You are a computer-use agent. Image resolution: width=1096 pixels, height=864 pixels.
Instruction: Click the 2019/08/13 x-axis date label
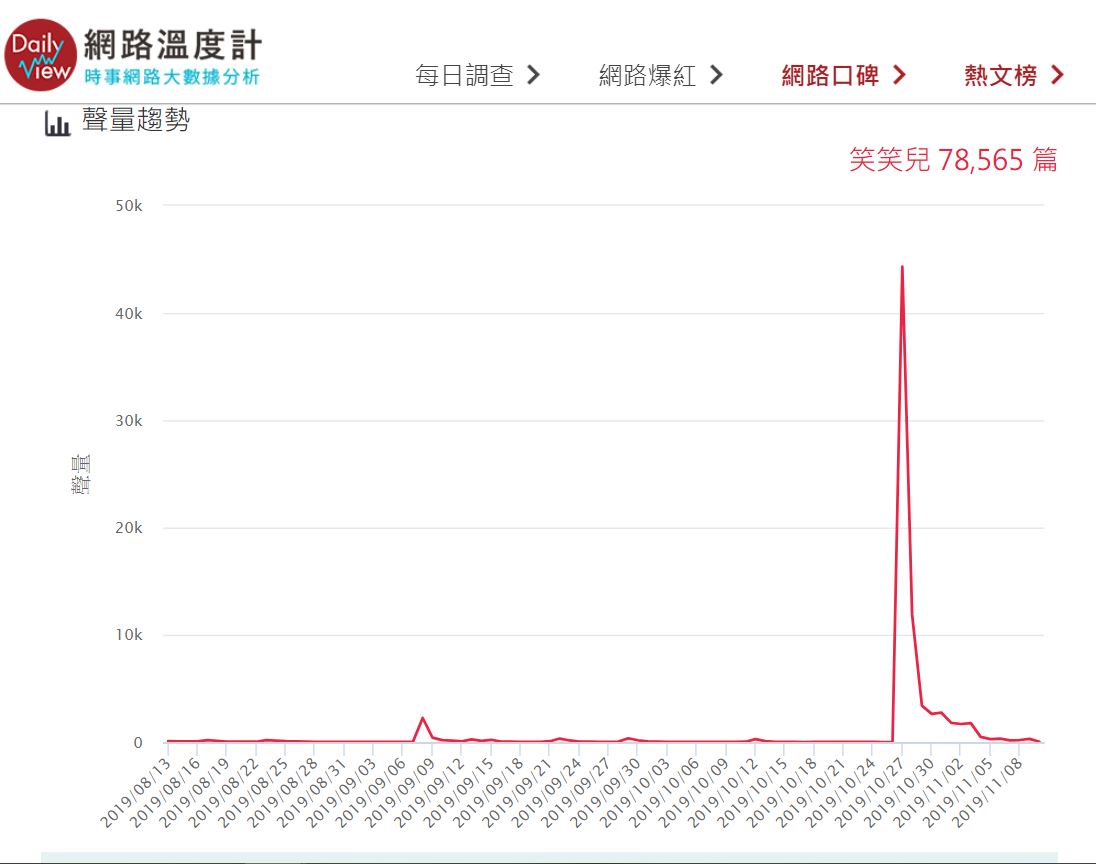coord(136,792)
